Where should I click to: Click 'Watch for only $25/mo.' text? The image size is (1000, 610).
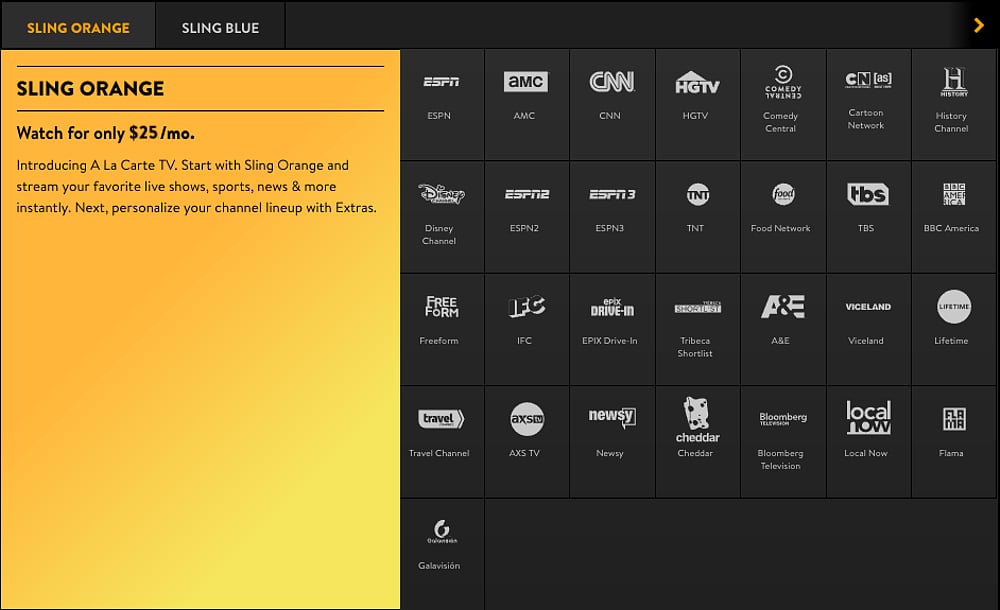tap(106, 133)
